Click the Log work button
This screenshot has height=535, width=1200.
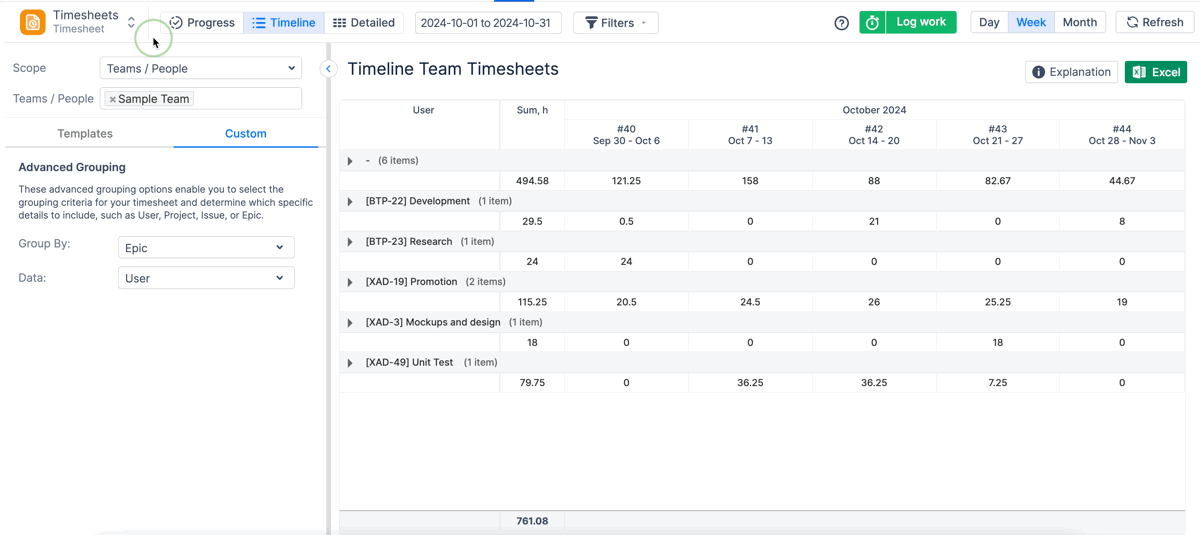[x=920, y=22]
